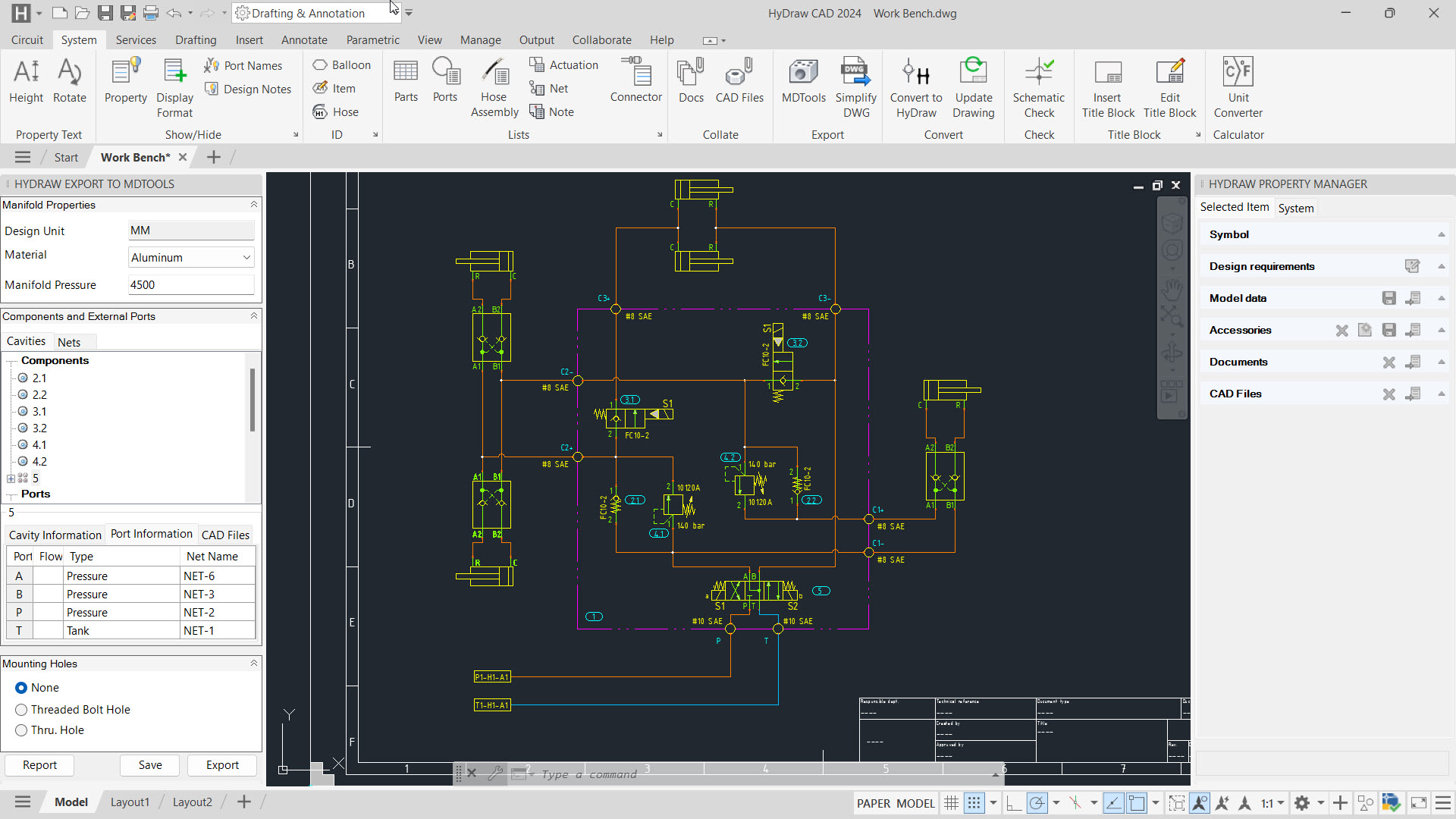Open the Circuit ribbon tab
Viewport: 1456px width, 819px height.
pyautogui.click(x=27, y=40)
